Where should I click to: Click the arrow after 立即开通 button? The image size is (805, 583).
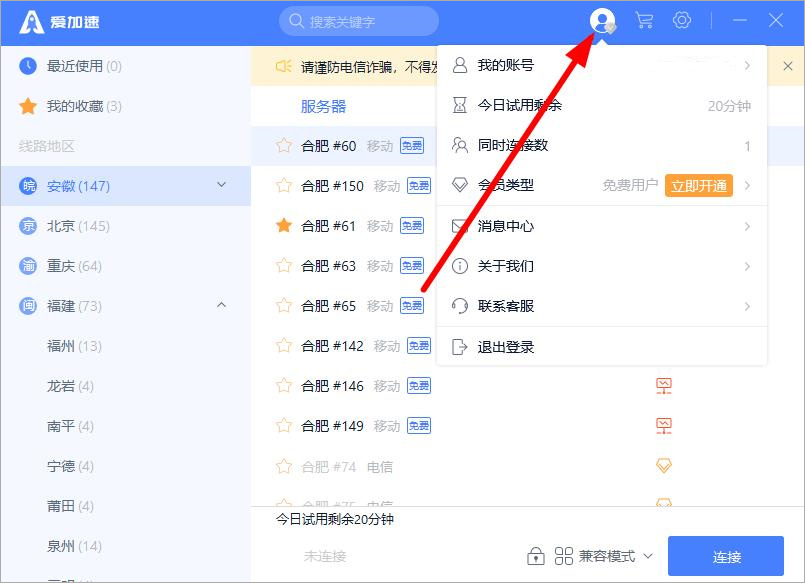coord(747,185)
